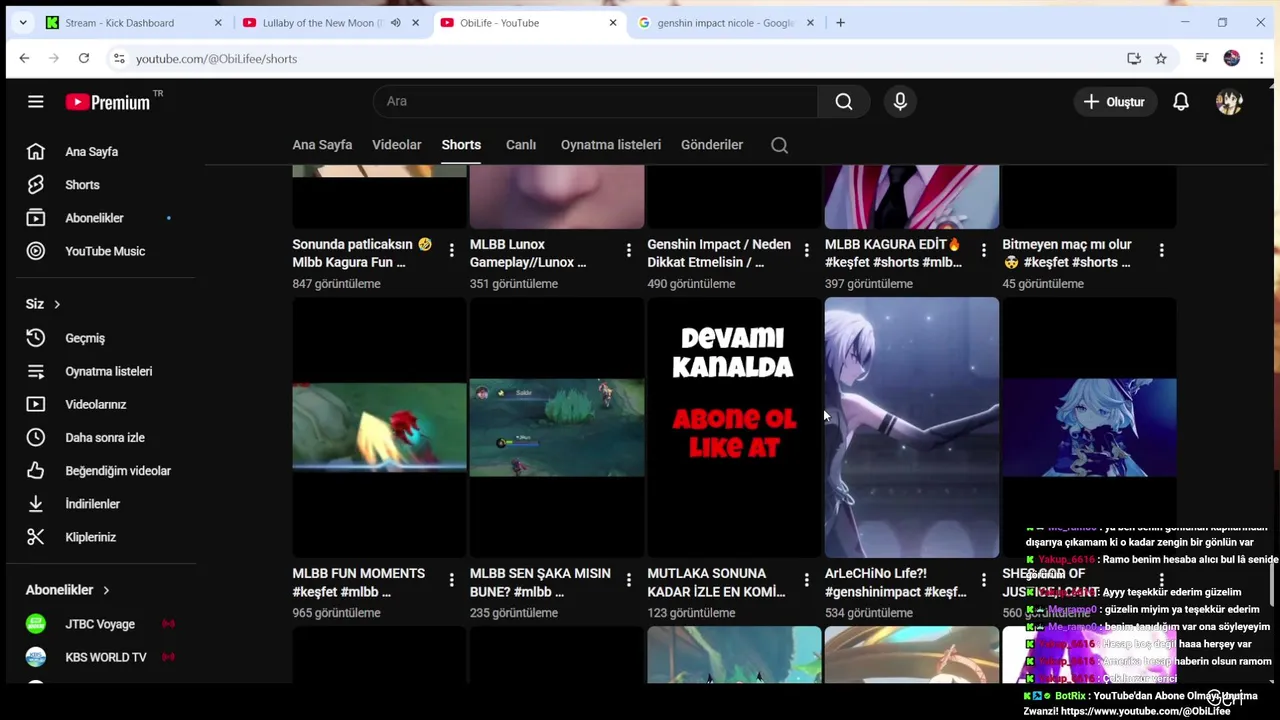Switch to genshin impact nicole Google tab

(x=727, y=23)
